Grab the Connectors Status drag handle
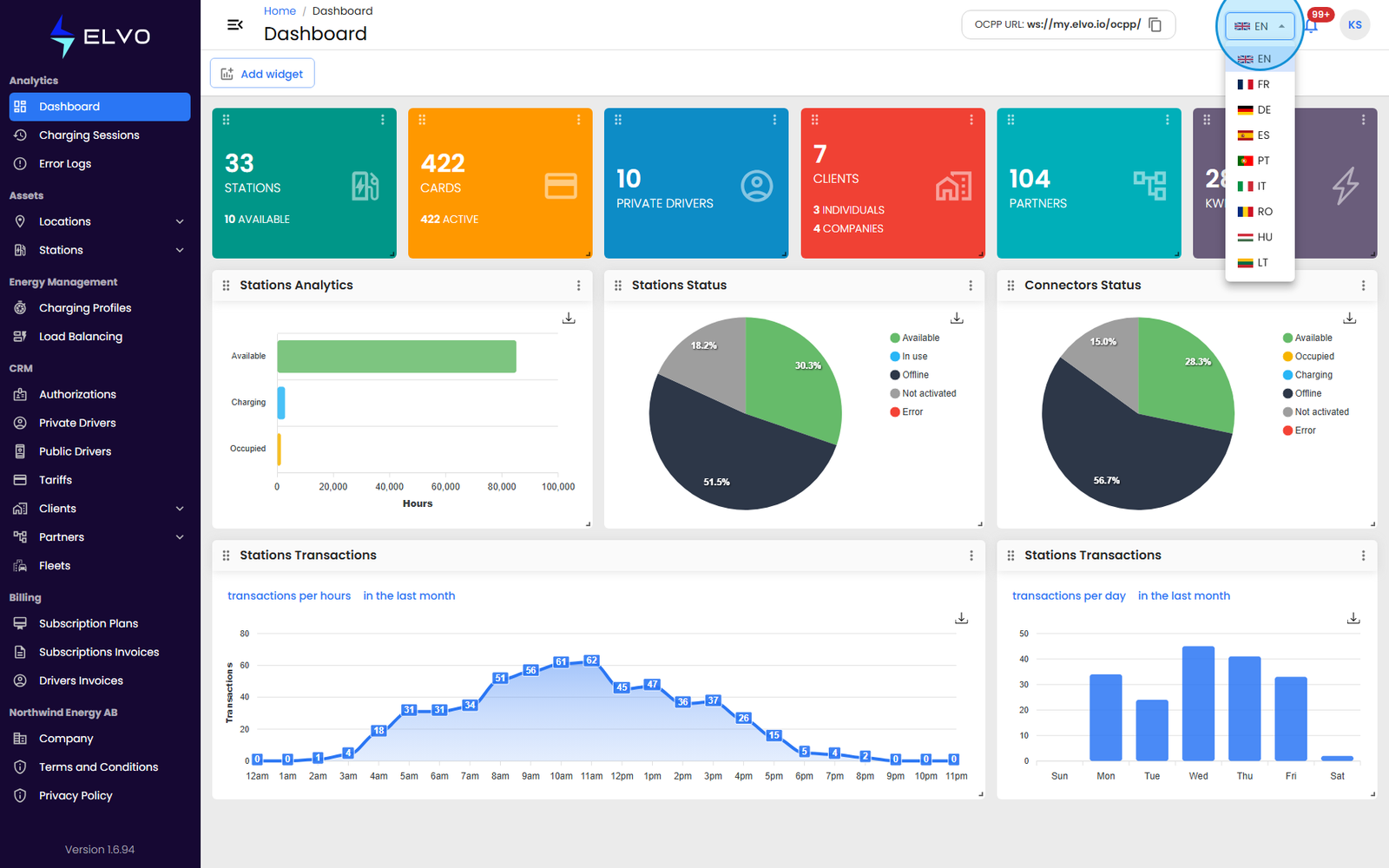This screenshot has height=868, width=1389. [1010, 286]
